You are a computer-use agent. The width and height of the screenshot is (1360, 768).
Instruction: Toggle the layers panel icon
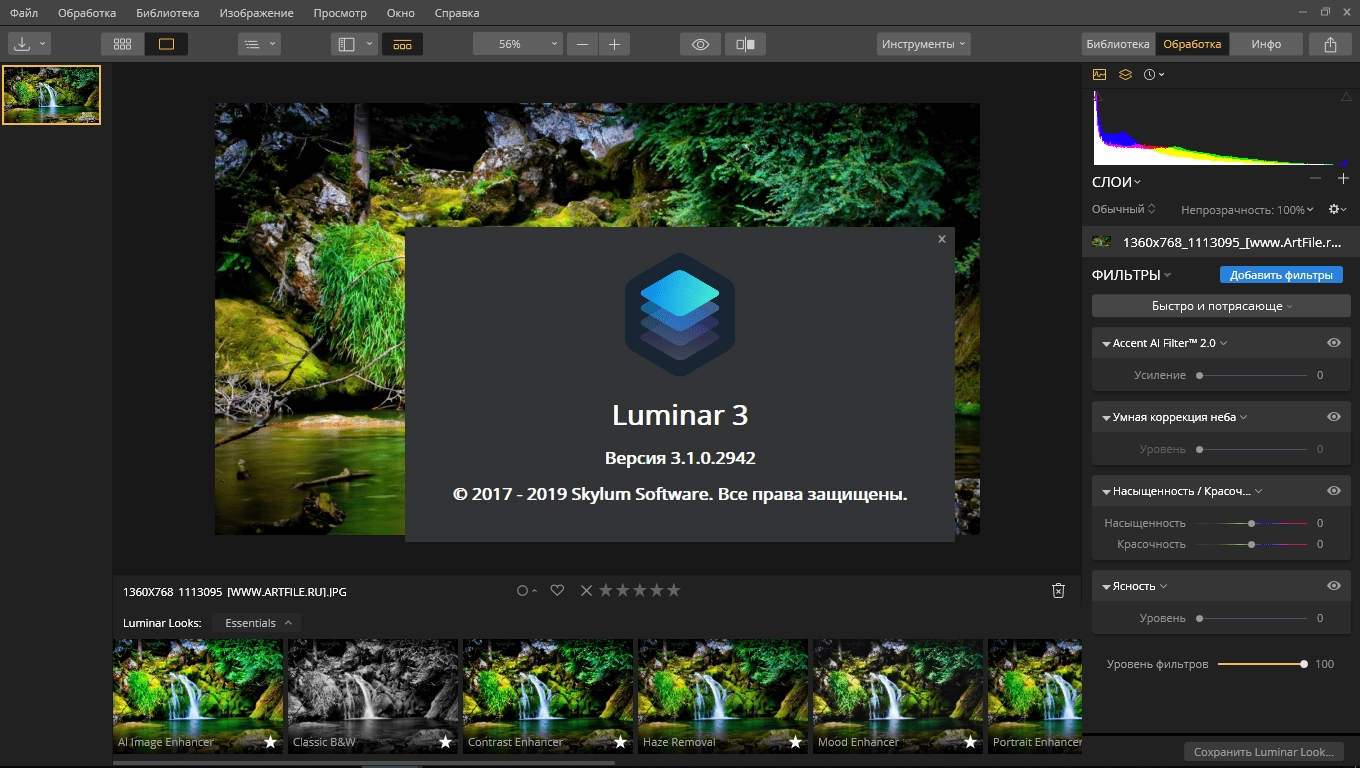coord(1125,74)
